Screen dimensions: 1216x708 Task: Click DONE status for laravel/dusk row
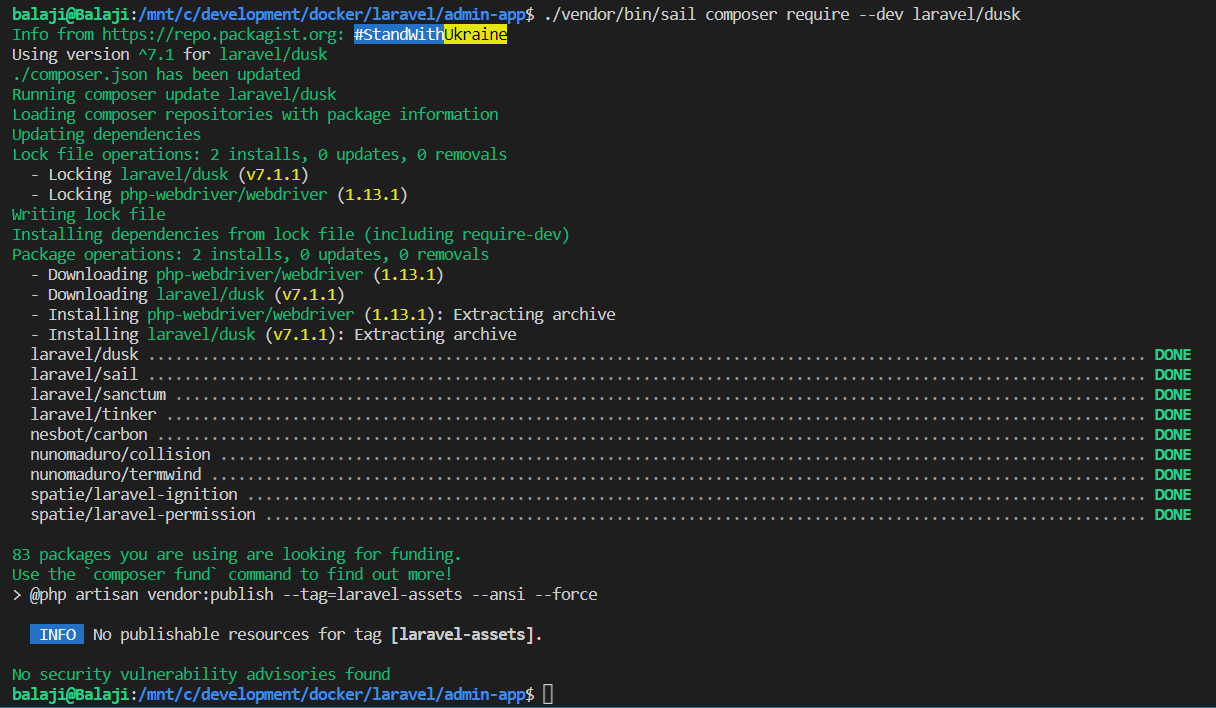click(x=1173, y=354)
